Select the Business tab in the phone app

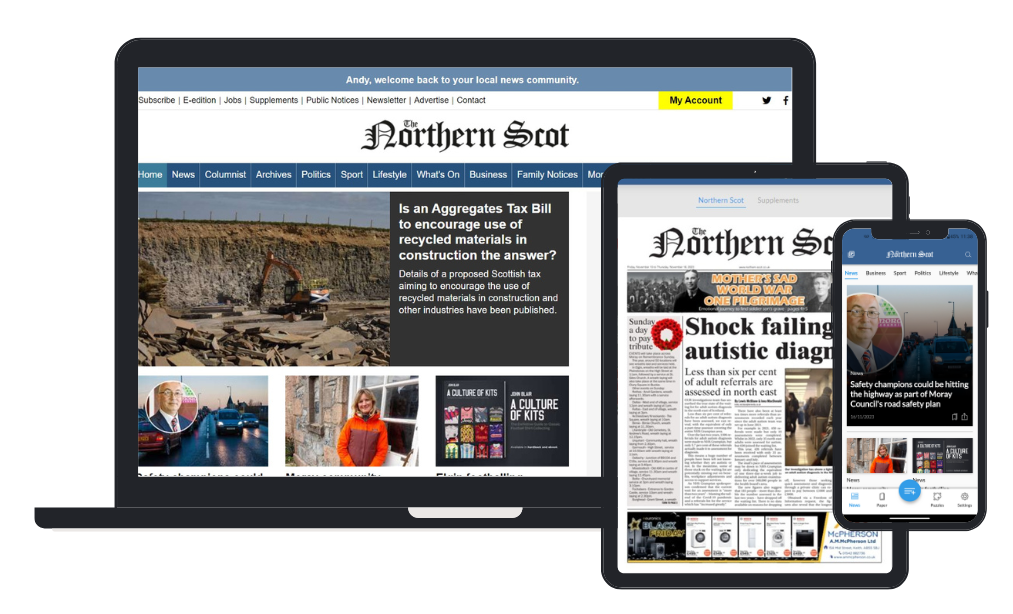click(875, 273)
